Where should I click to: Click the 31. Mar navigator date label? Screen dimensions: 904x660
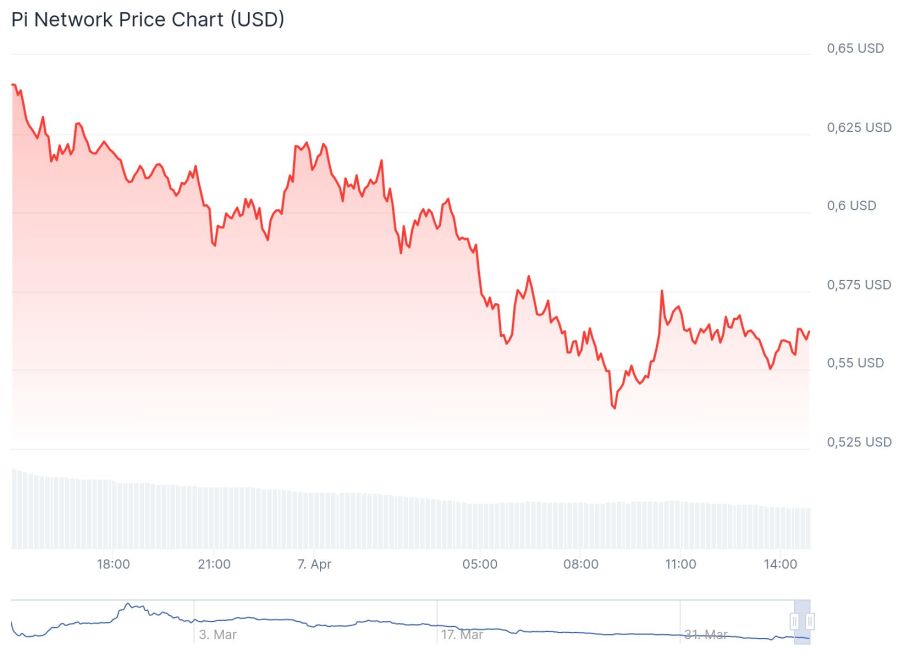704,635
